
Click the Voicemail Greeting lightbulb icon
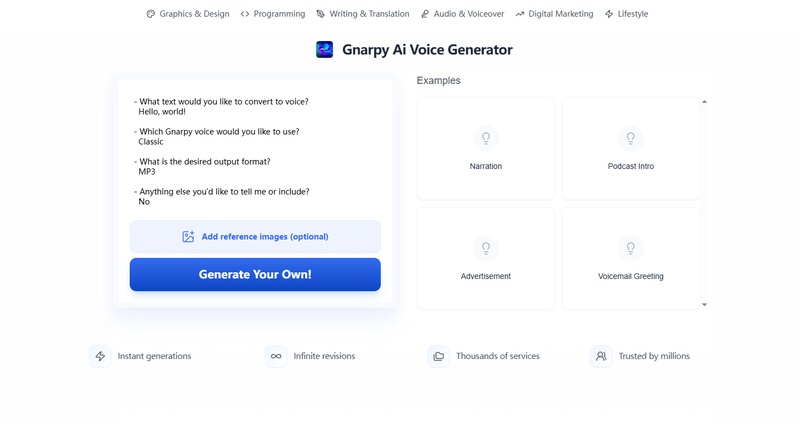(631, 248)
